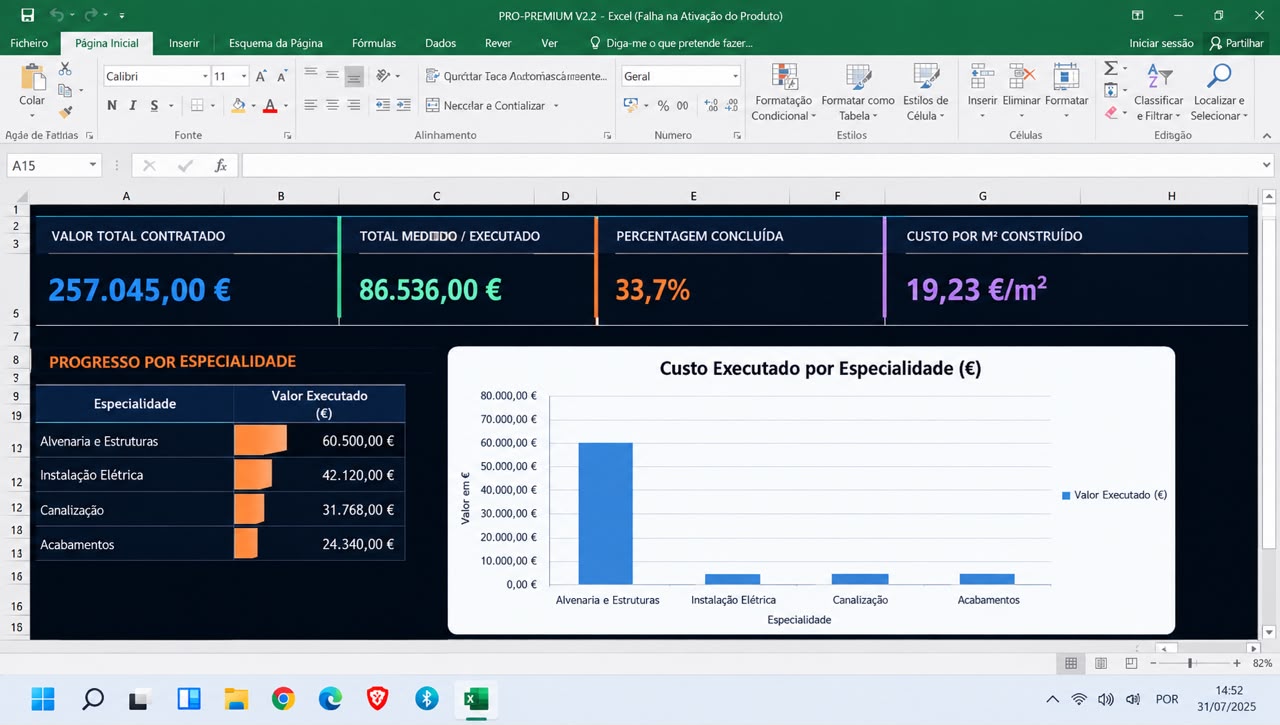Click the Partilhar share button
The height and width of the screenshot is (725, 1280).
click(1237, 43)
